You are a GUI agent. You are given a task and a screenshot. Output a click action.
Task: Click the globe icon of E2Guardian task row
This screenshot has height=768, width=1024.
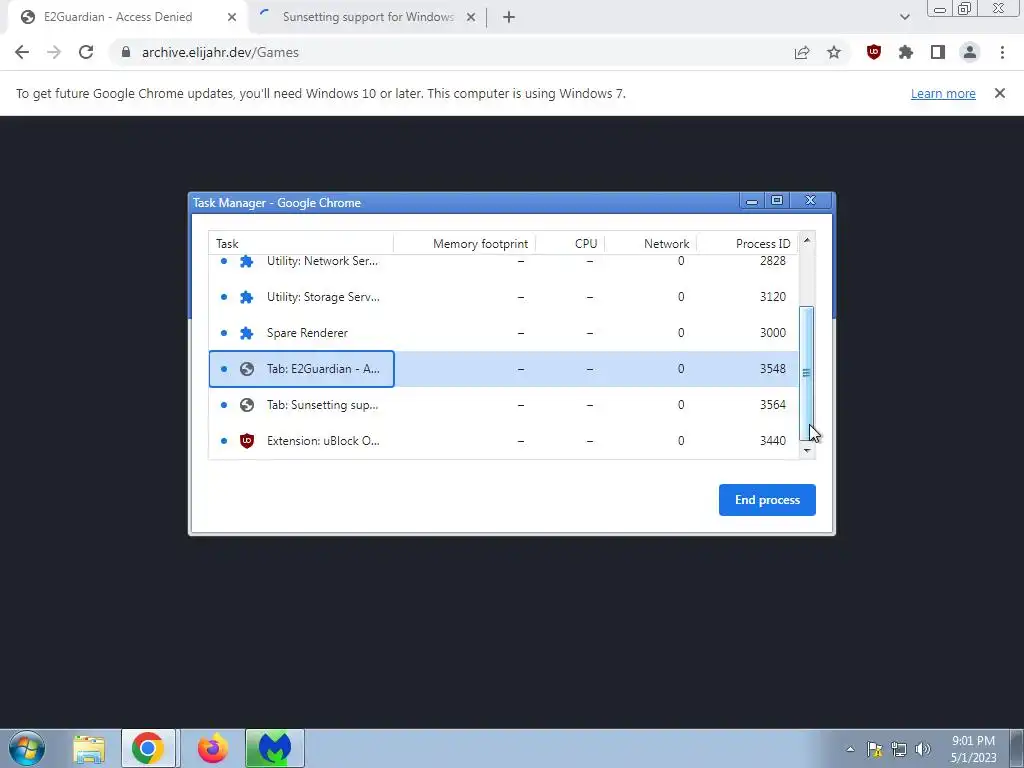click(246, 369)
